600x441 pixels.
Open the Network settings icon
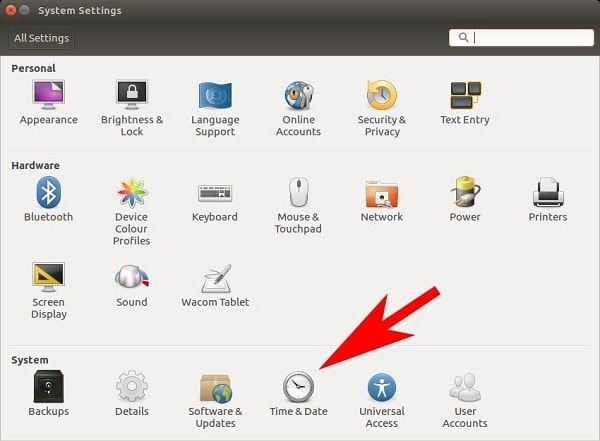(382, 194)
